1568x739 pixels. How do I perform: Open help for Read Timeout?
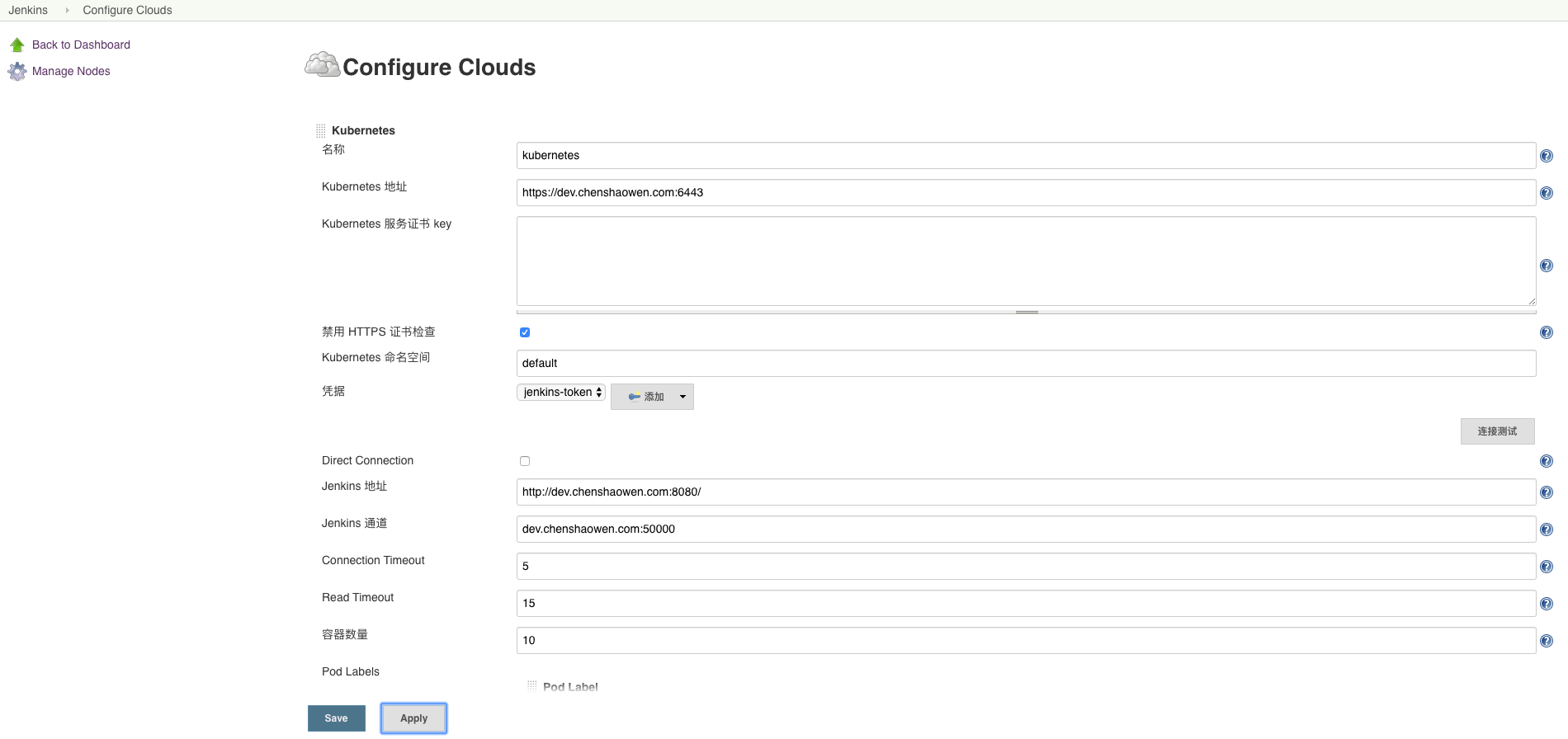point(1547,604)
